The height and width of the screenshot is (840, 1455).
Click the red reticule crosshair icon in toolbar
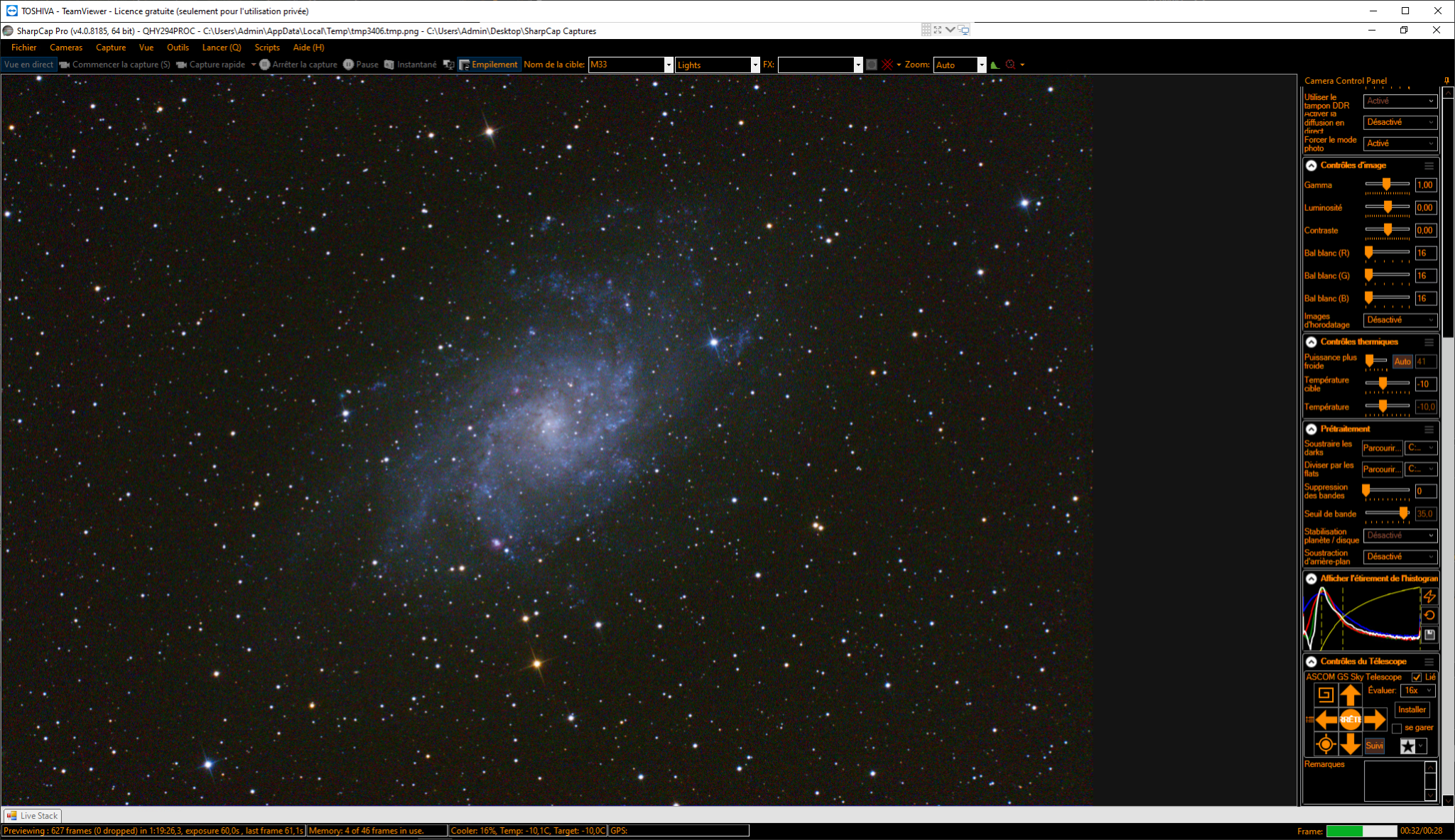tap(887, 65)
